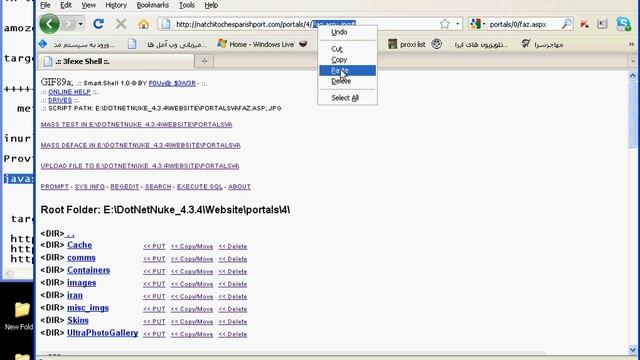The image size is (640, 360).
Task: Open the comms directory
Action: pos(81,258)
